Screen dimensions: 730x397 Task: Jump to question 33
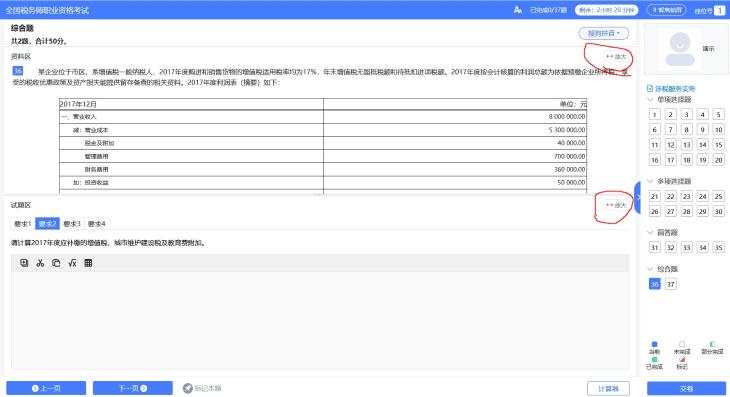pyautogui.click(x=686, y=248)
